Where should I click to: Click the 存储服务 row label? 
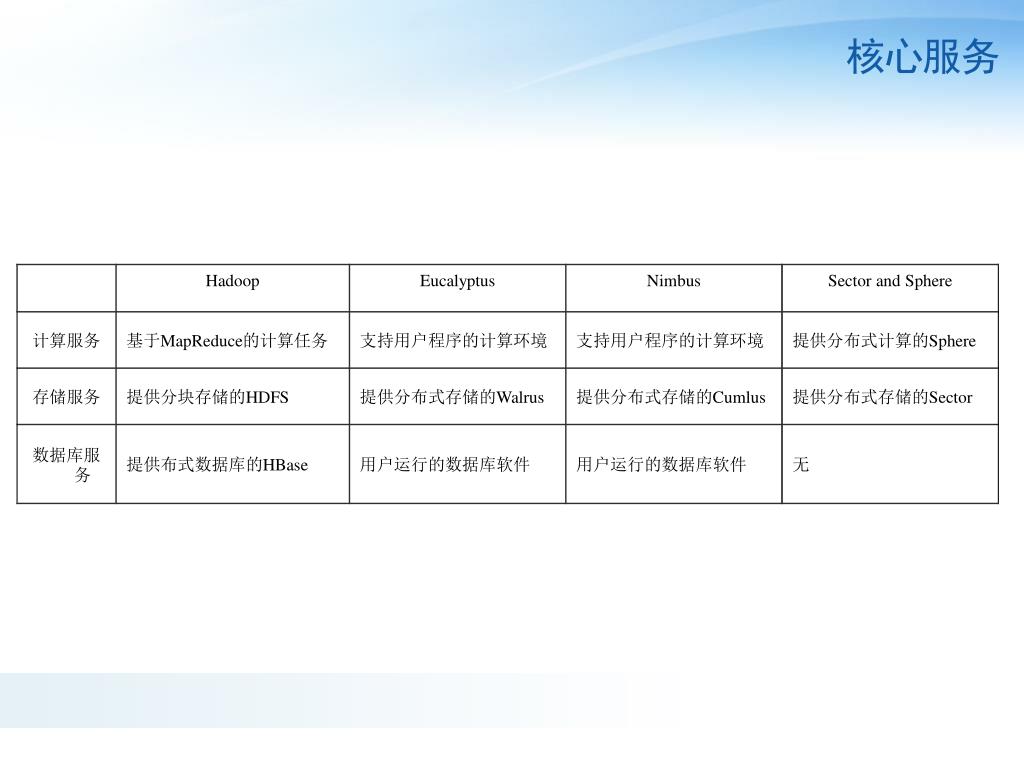[x=66, y=396]
